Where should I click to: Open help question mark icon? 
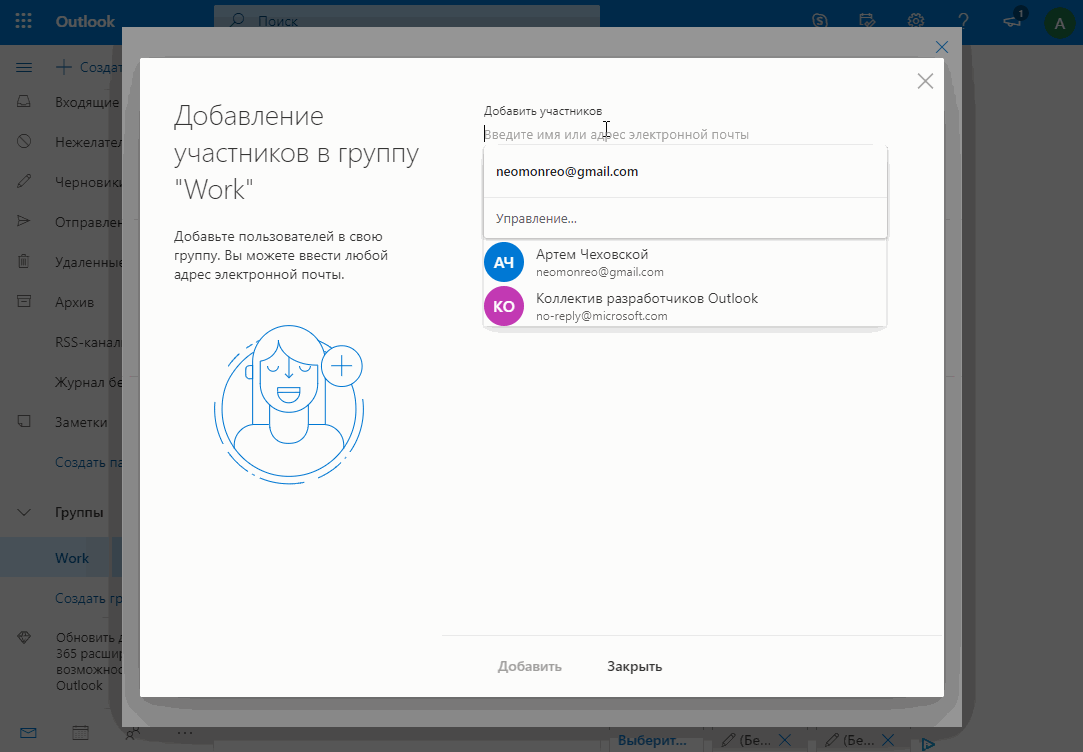[x=964, y=21]
